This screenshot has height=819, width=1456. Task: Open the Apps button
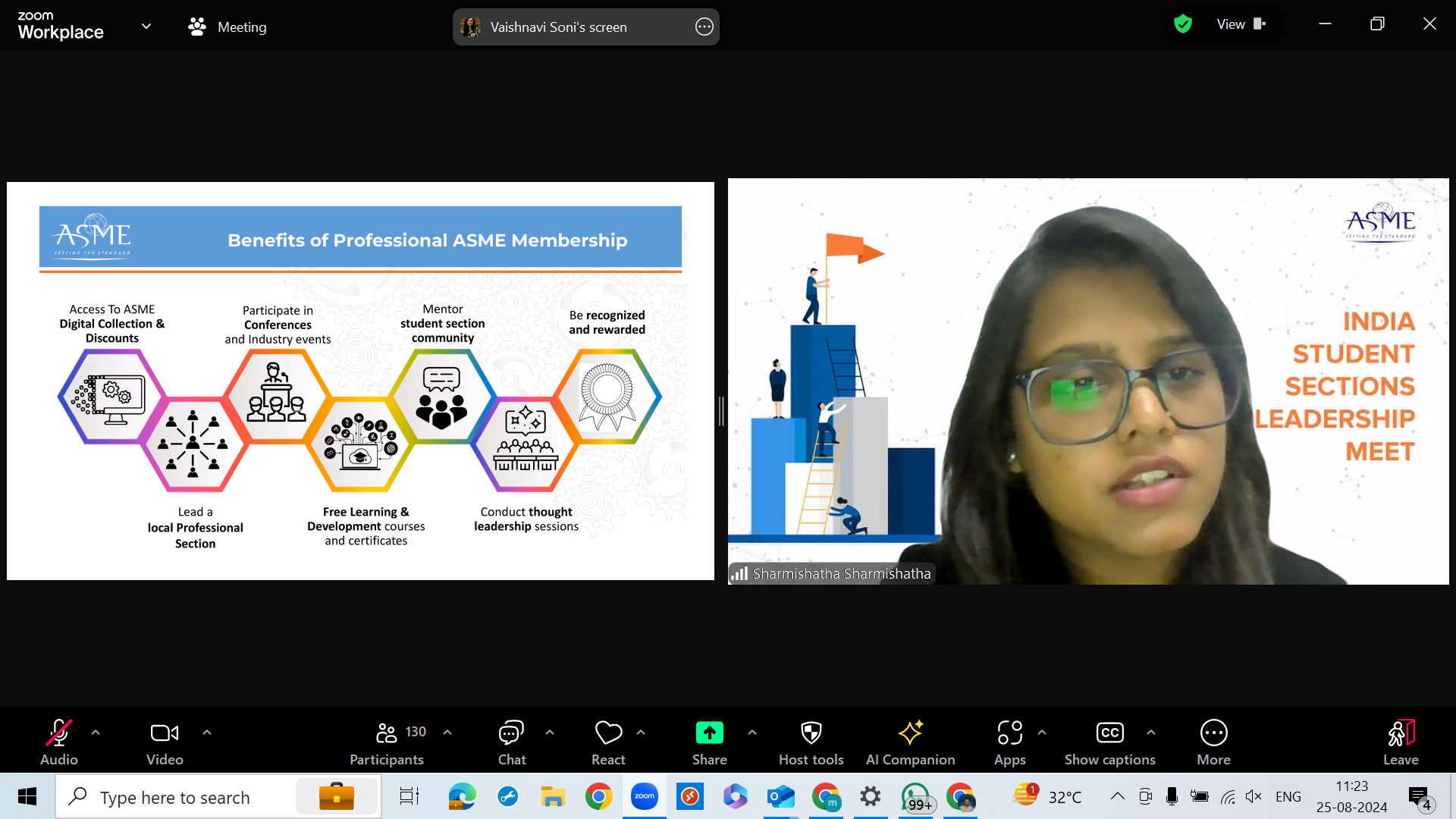coord(1010,742)
